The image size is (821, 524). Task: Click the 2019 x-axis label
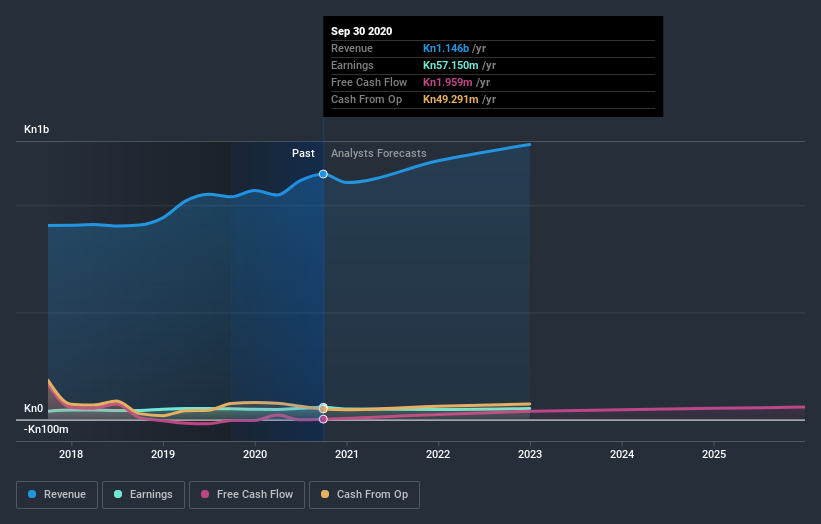coord(163,454)
